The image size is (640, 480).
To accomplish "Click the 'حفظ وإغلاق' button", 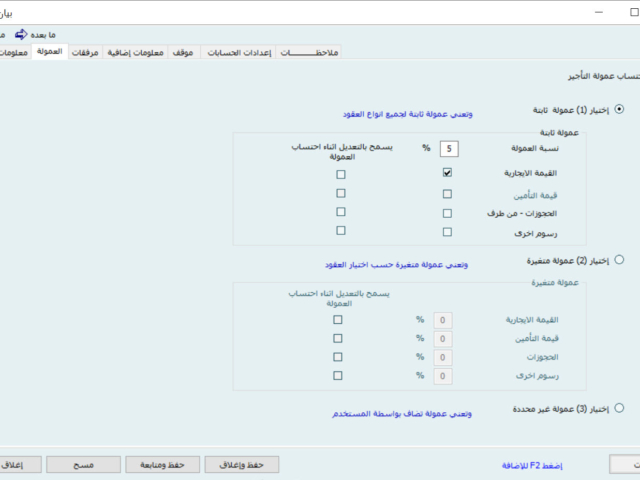I will point(242,464).
